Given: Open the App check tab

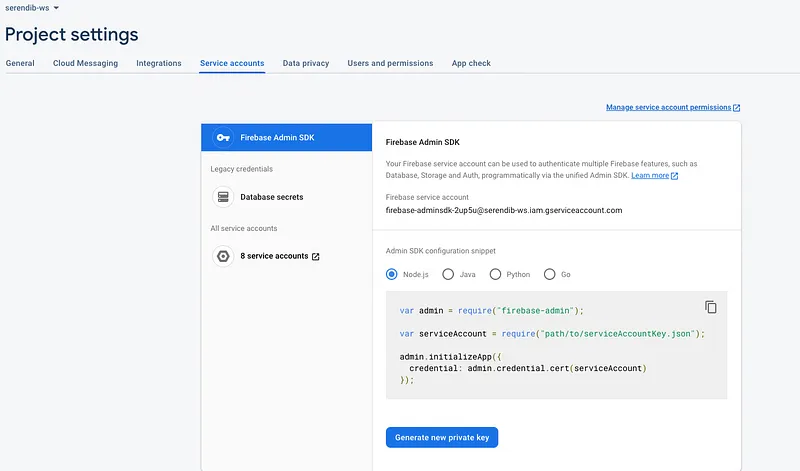Looking at the screenshot, I should (x=471, y=63).
